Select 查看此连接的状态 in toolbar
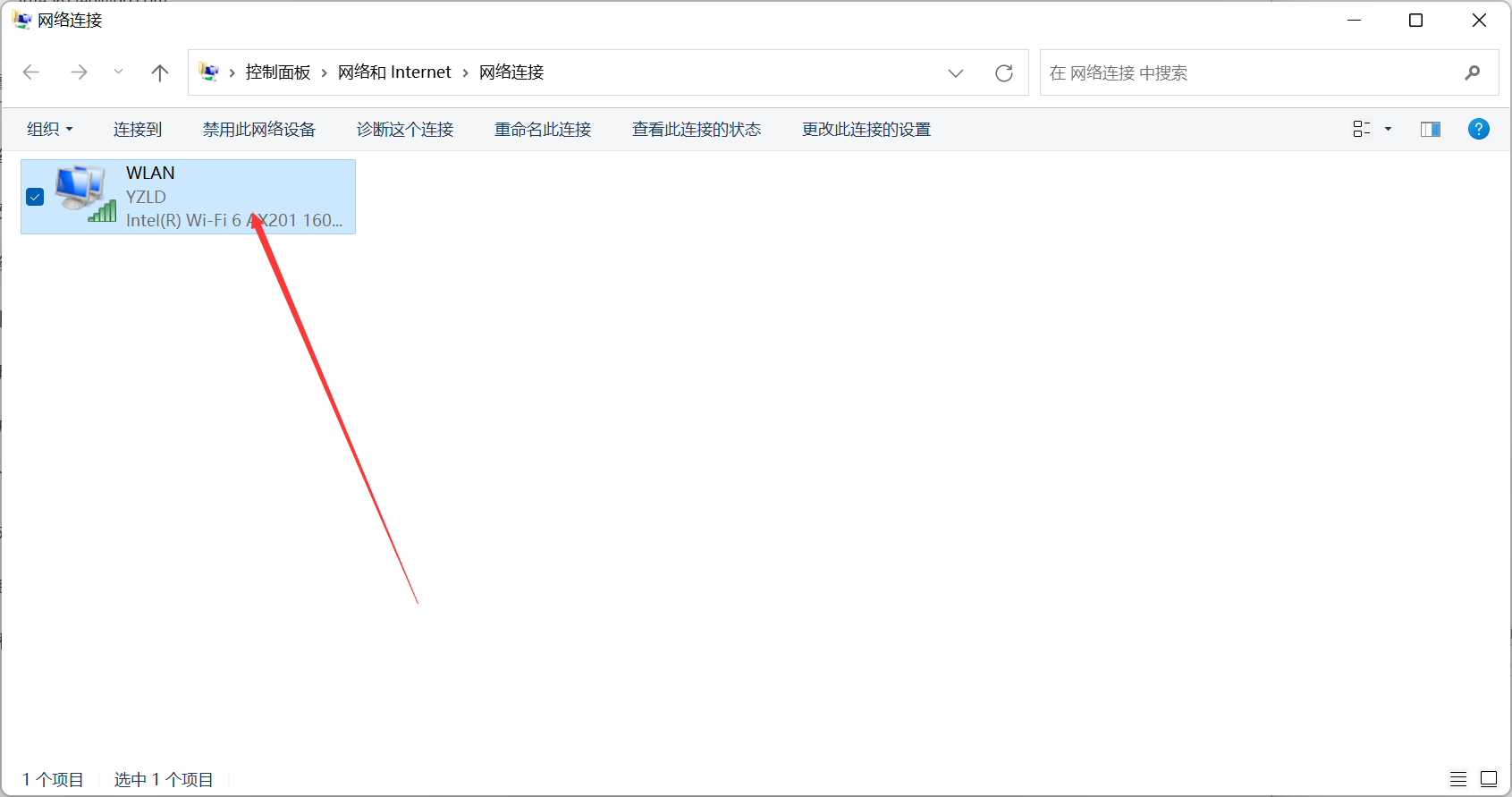The image size is (1512, 797). (696, 130)
